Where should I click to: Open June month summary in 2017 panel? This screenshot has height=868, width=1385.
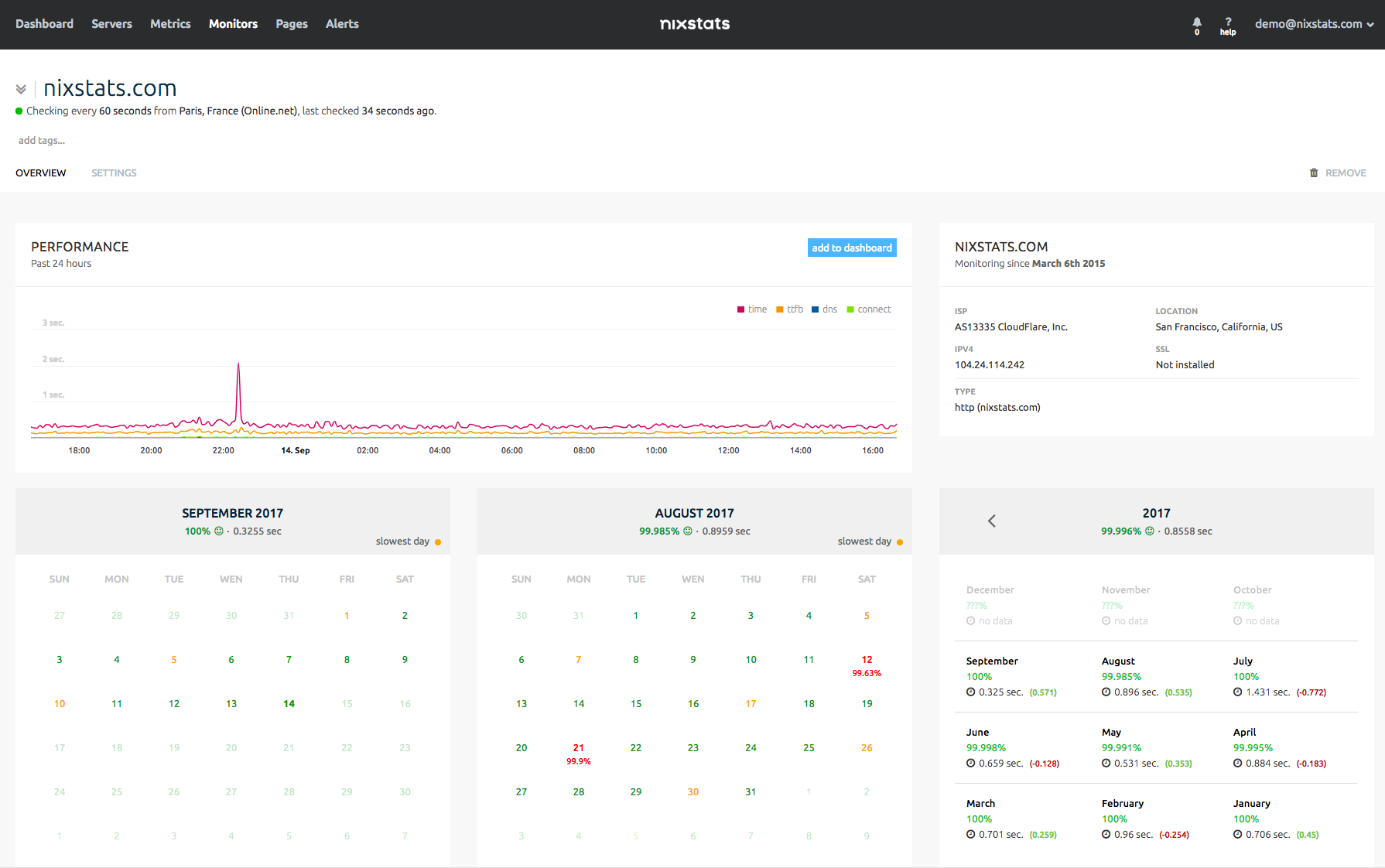click(1013, 747)
